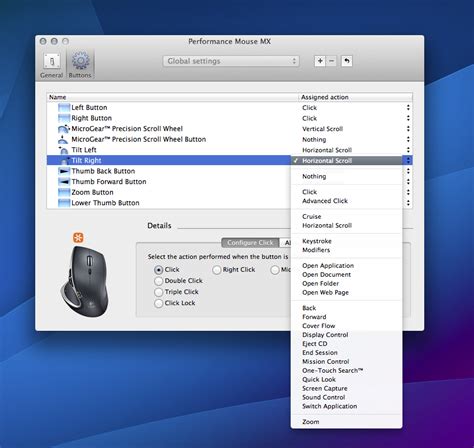
Task: Choose Forward from the action menu
Action: pyautogui.click(x=347, y=317)
